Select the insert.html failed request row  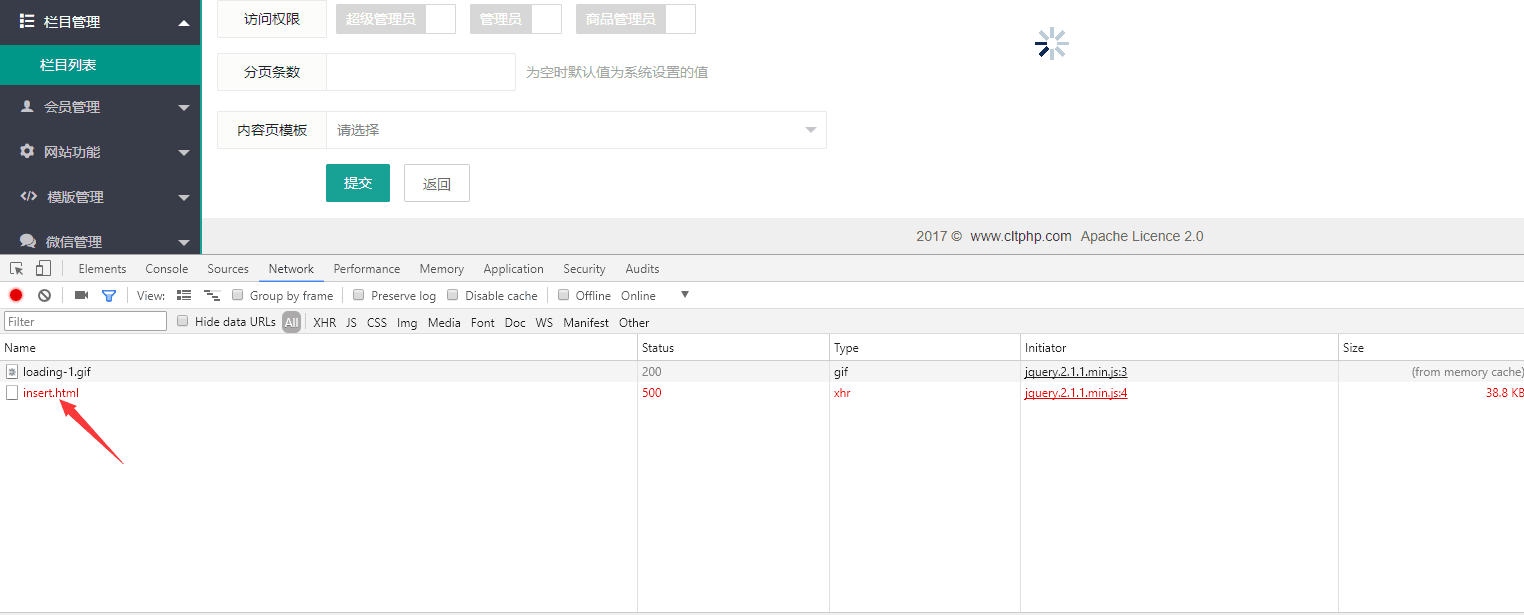click(762, 393)
